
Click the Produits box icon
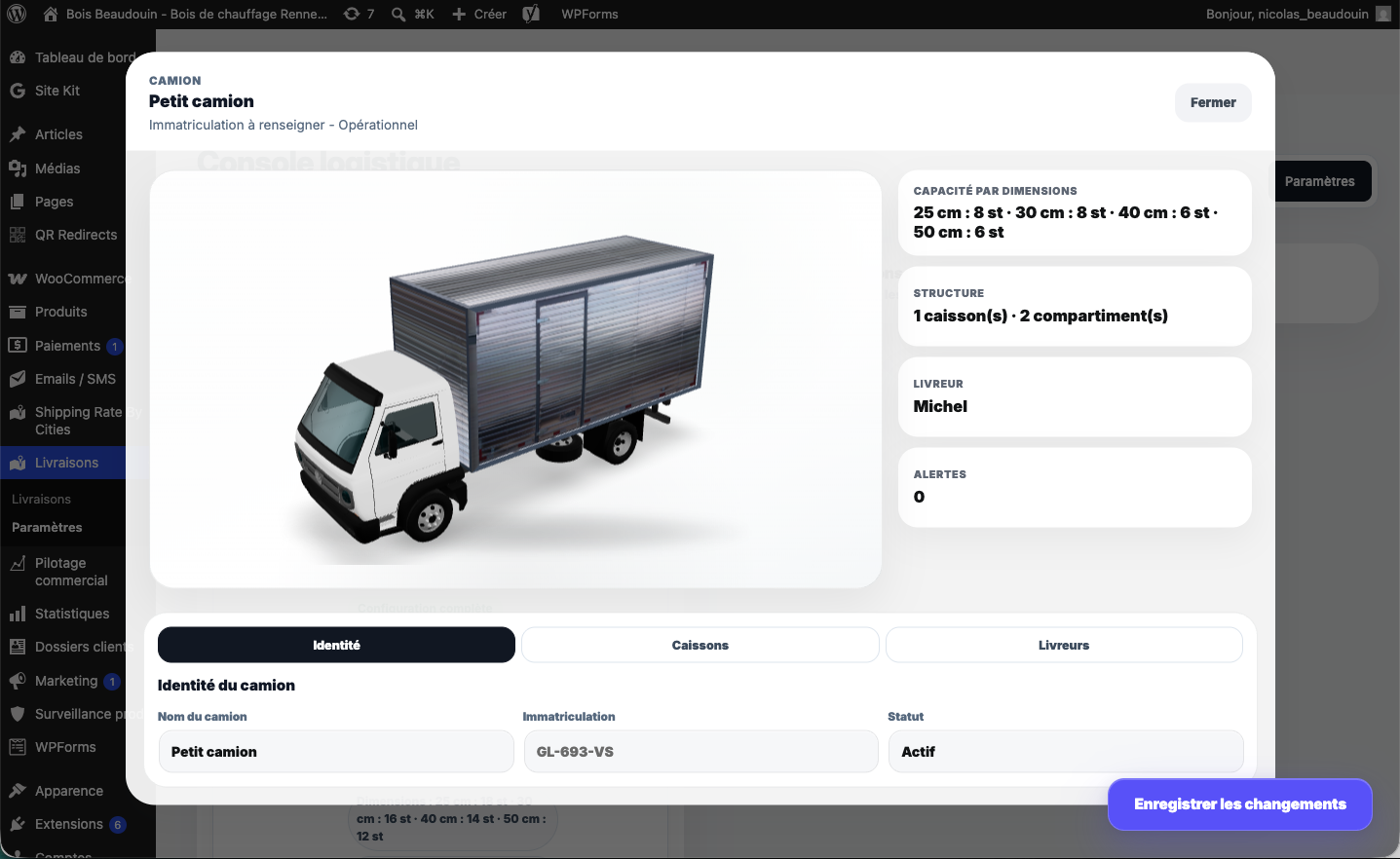click(18, 312)
